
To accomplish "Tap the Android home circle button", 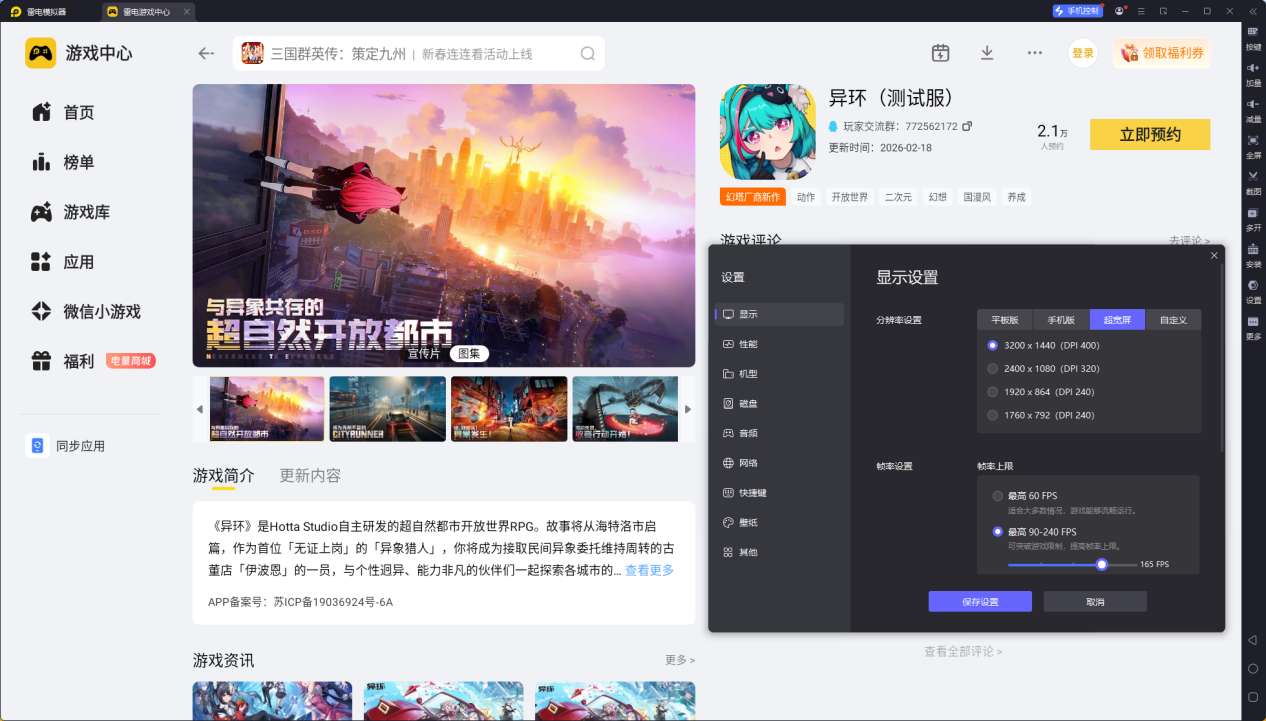I will pyautogui.click(x=1253, y=668).
